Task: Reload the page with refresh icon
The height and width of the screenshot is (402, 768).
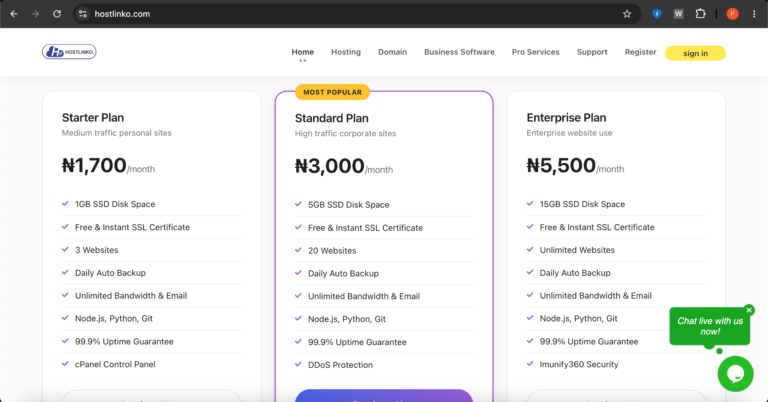Action: coord(57,14)
